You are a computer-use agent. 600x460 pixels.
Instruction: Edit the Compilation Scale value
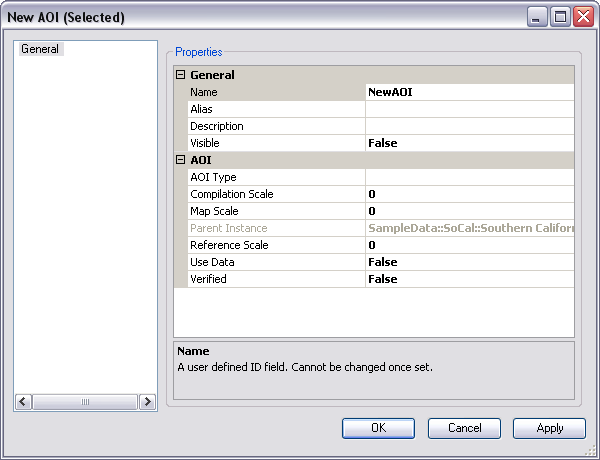tap(468, 194)
